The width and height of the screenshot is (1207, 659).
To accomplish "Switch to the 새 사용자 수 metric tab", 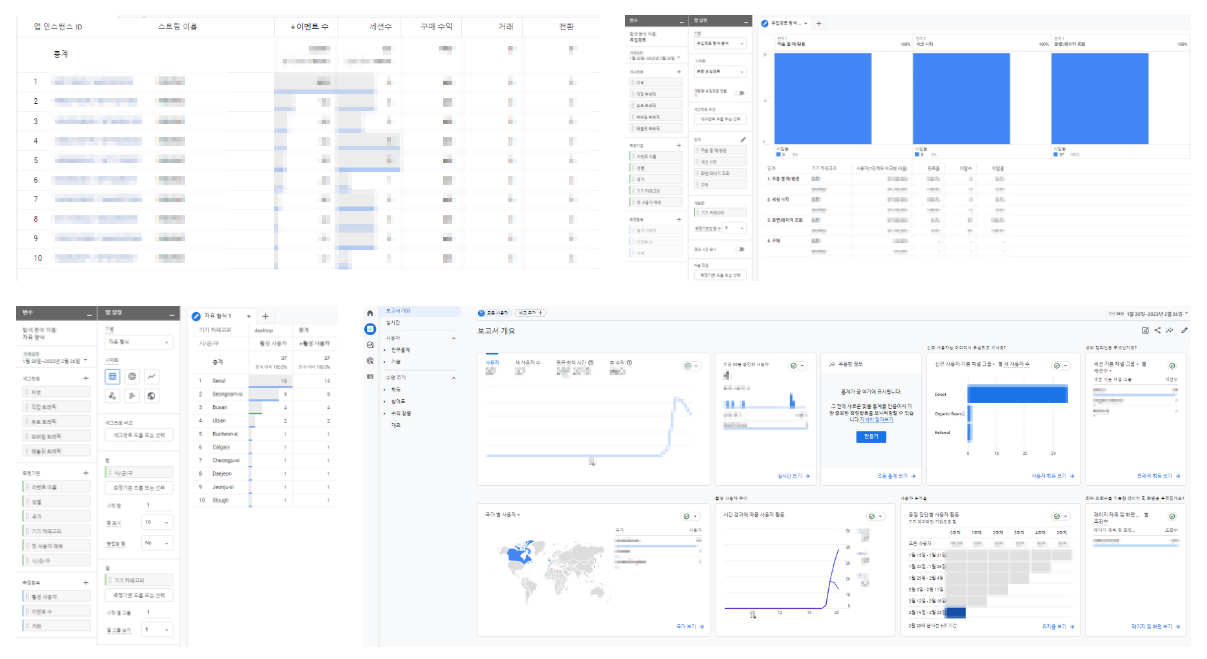I will [527, 362].
